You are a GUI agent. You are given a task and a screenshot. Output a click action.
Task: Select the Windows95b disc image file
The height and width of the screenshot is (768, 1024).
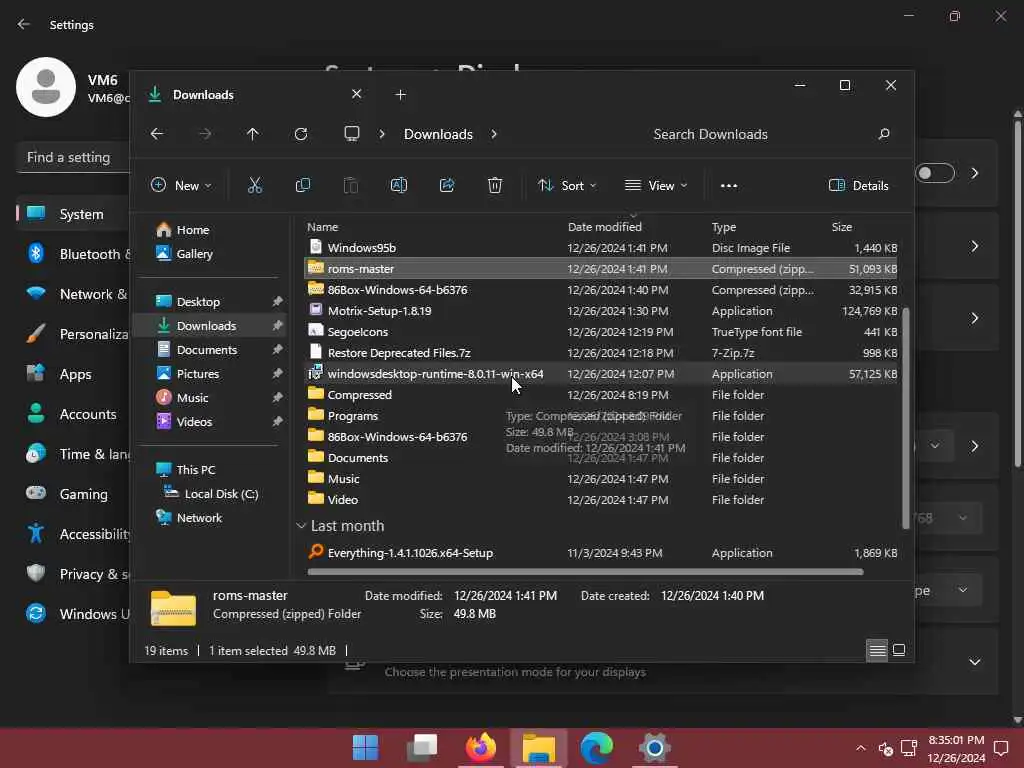601,248
